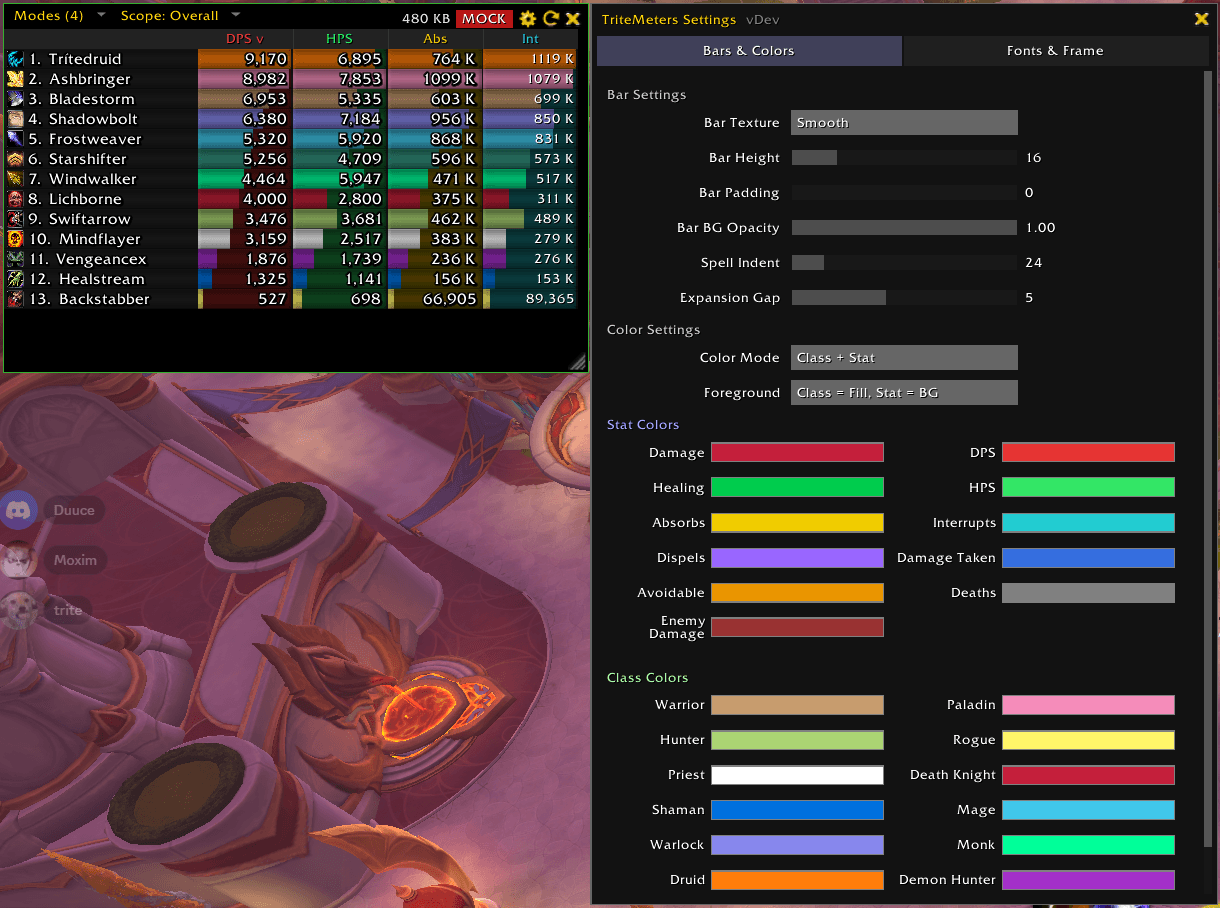Click the refresh reset icon in meter header
1220x908 pixels.
[x=551, y=18]
